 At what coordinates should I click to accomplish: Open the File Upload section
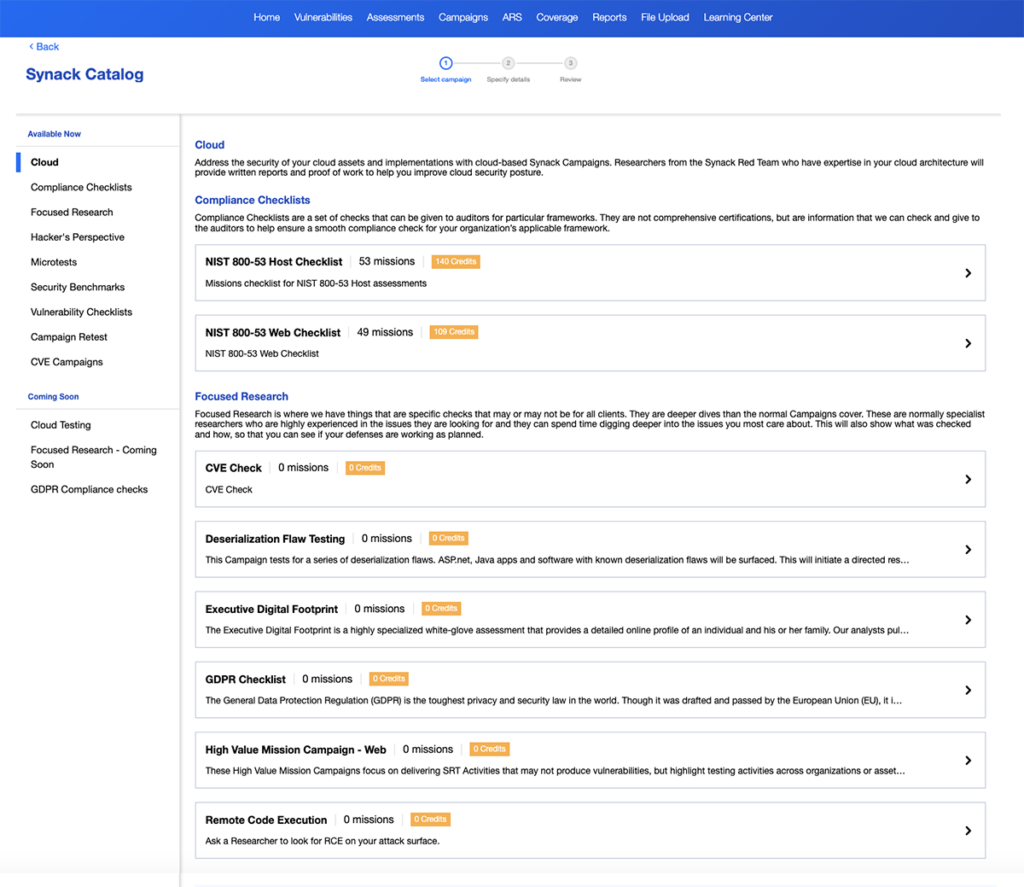click(x=664, y=17)
